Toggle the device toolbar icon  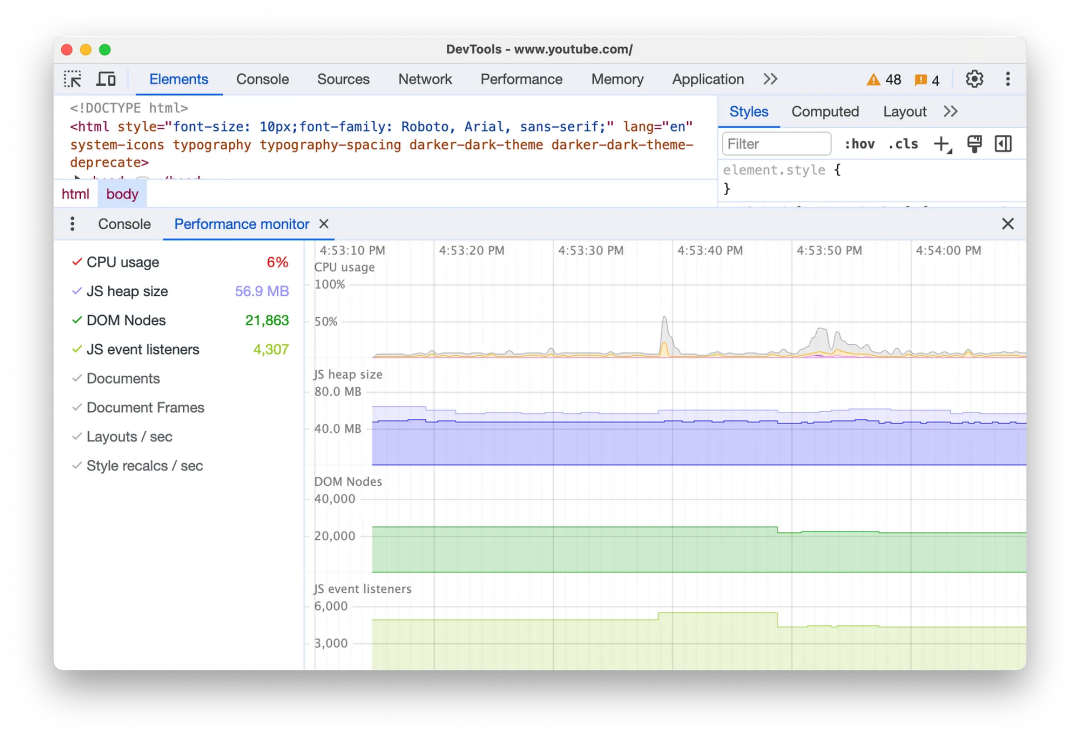106,79
